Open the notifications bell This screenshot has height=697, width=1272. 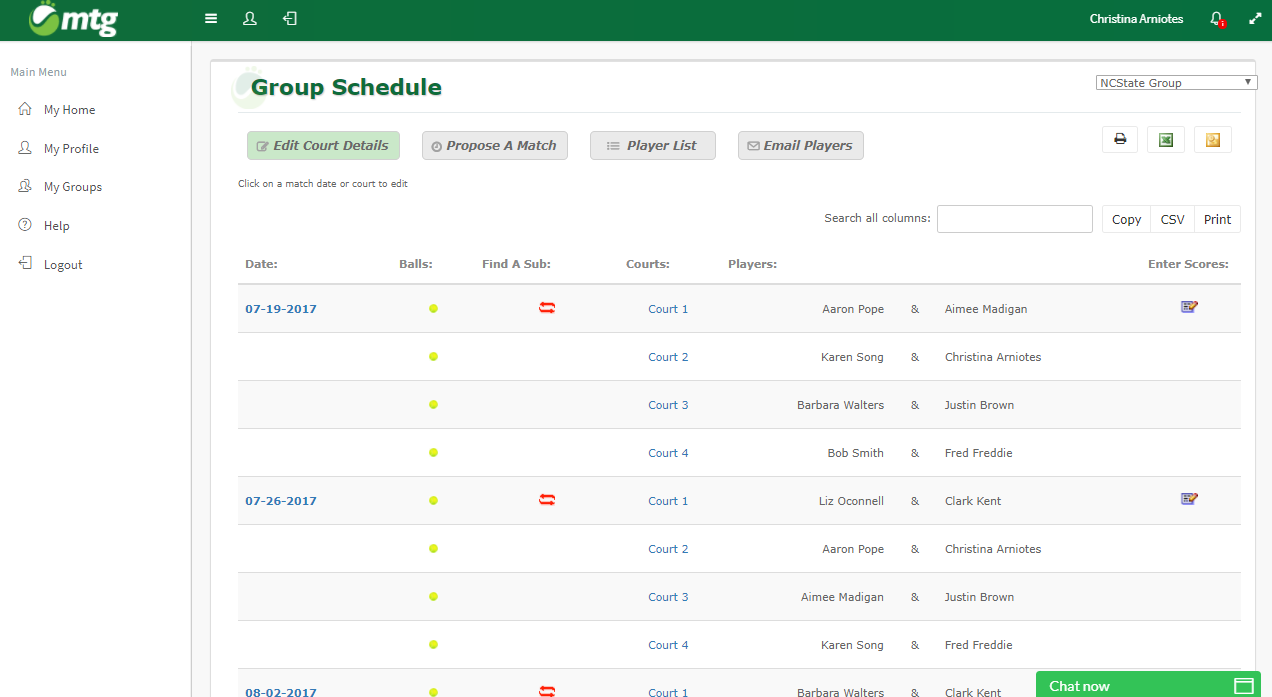pos(1216,19)
